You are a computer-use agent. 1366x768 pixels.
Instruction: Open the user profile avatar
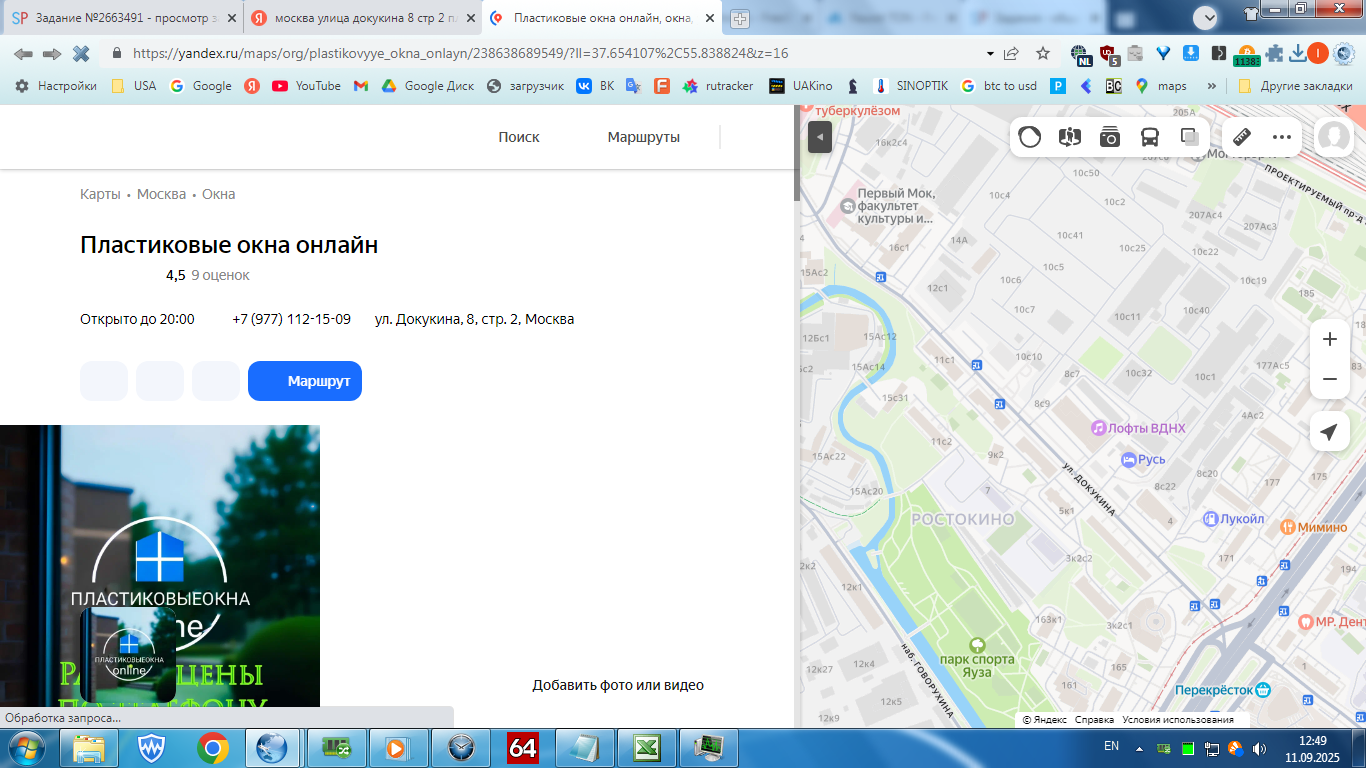pos(1333,137)
